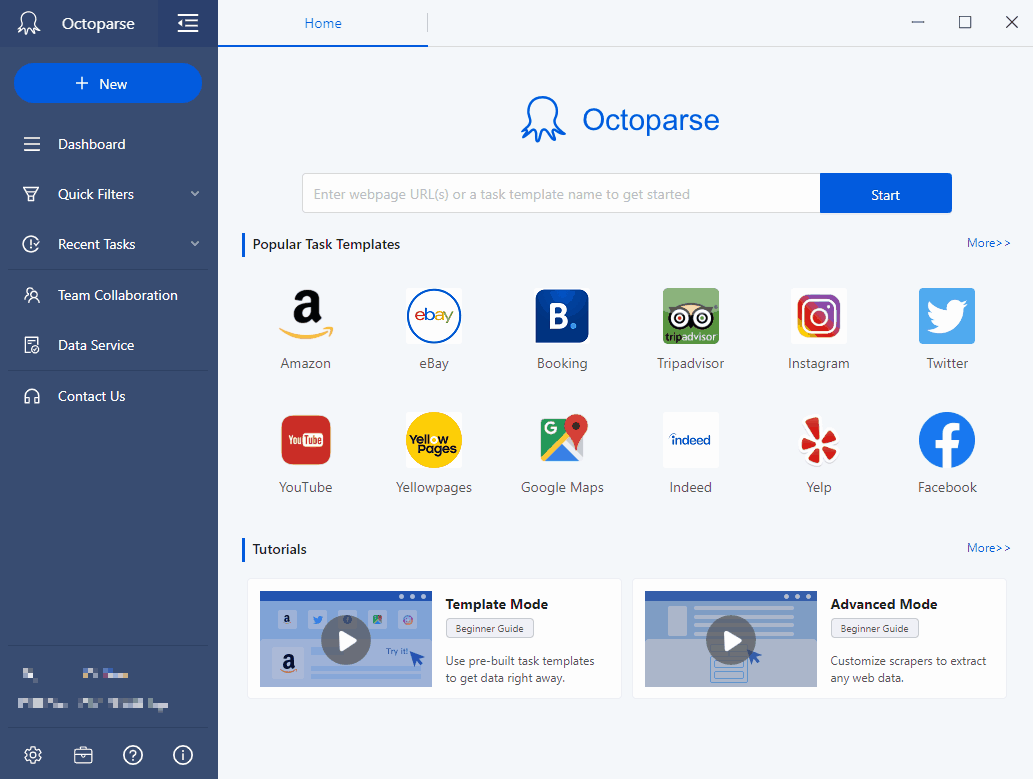
Task: Click the Start button
Action: 885,192
